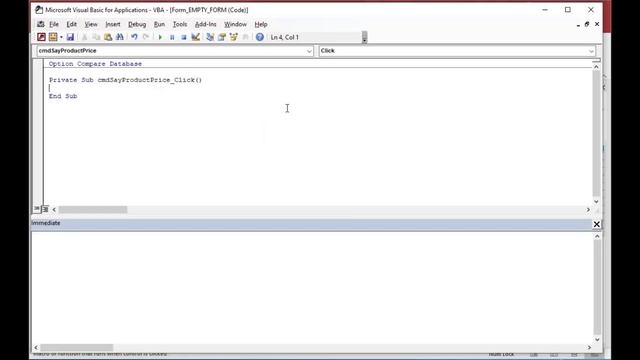Viewport: 640px width, 360px height.
Task: Click the 'Ln 4, Col 1' position indicator
Action: click(x=284, y=37)
